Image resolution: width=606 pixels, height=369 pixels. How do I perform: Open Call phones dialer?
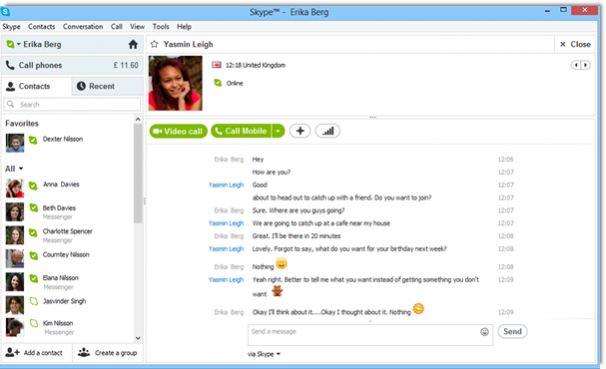tap(72, 65)
